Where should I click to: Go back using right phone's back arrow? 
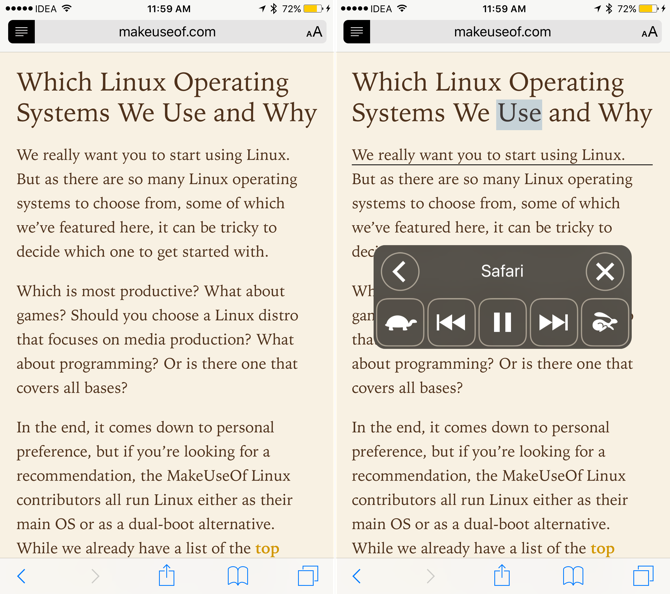point(357,576)
